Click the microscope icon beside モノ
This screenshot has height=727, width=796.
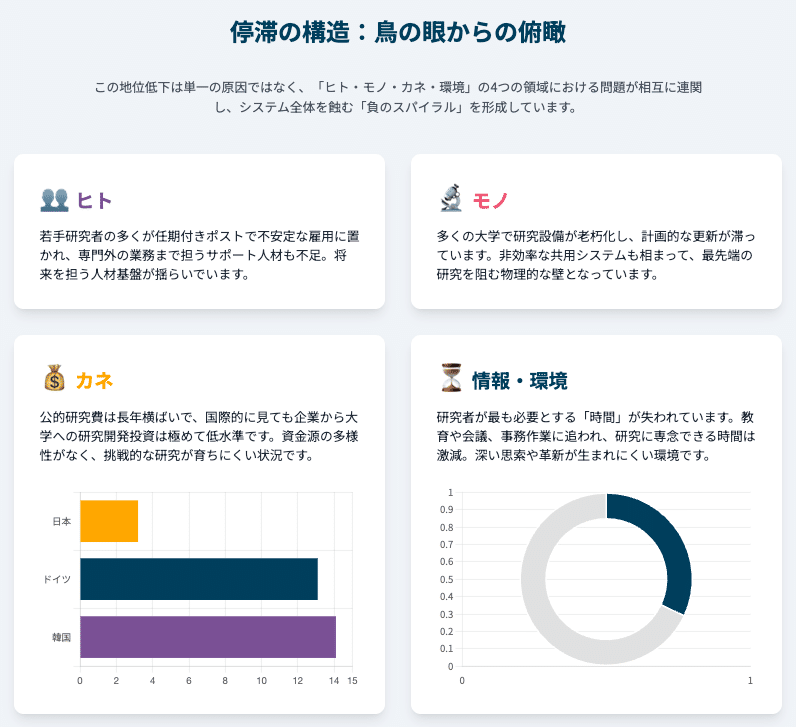tap(451, 198)
